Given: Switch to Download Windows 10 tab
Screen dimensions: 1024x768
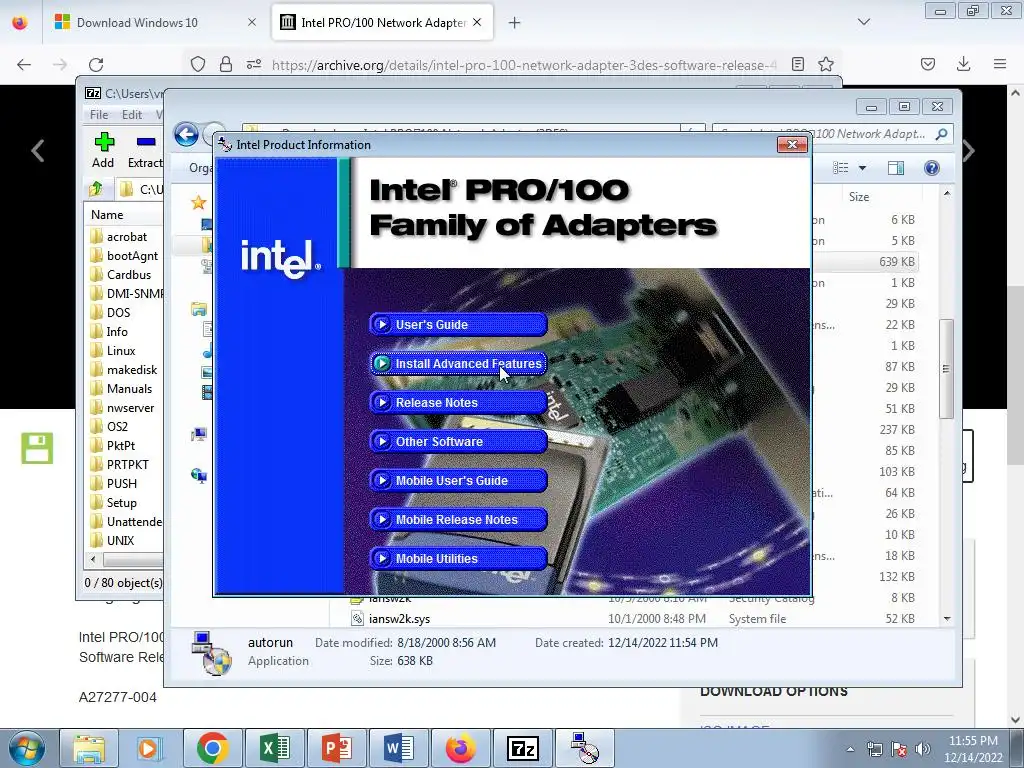Looking at the screenshot, I should click(155, 23).
